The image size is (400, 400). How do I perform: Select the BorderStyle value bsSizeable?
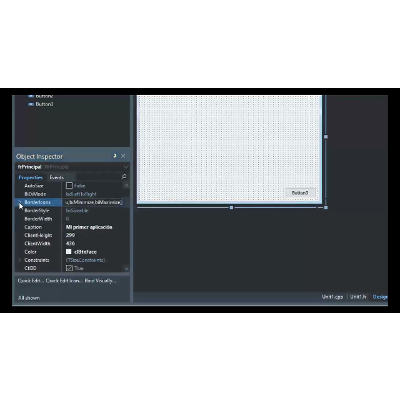[x=77, y=211]
